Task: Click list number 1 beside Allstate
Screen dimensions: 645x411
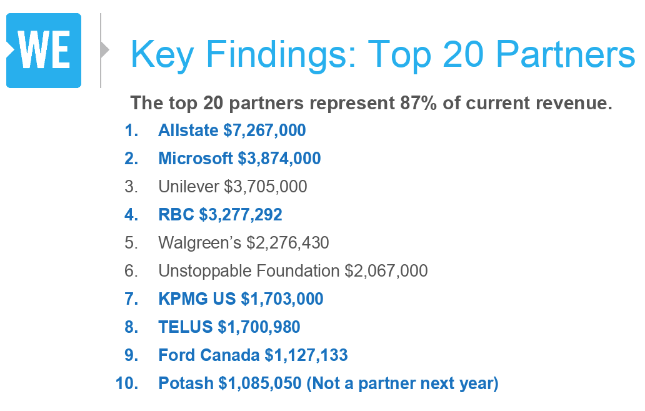Action: point(131,130)
